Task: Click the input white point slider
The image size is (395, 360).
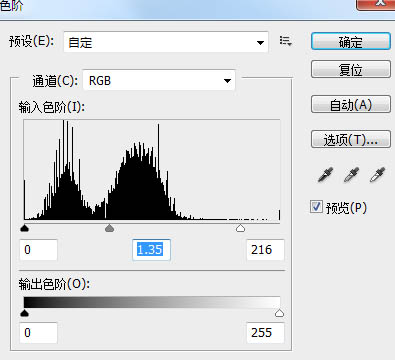Action: tap(240, 228)
